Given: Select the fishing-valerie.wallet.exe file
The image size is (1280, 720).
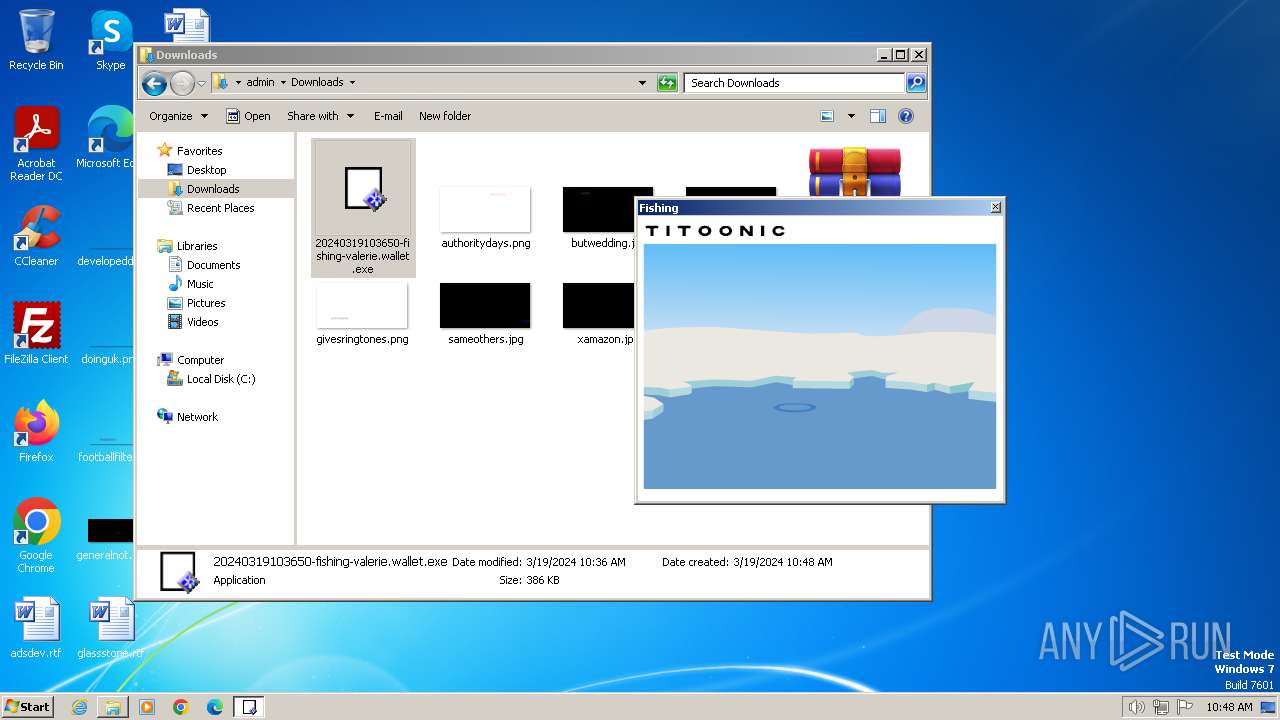Looking at the screenshot, I should [x=363, y=208].
